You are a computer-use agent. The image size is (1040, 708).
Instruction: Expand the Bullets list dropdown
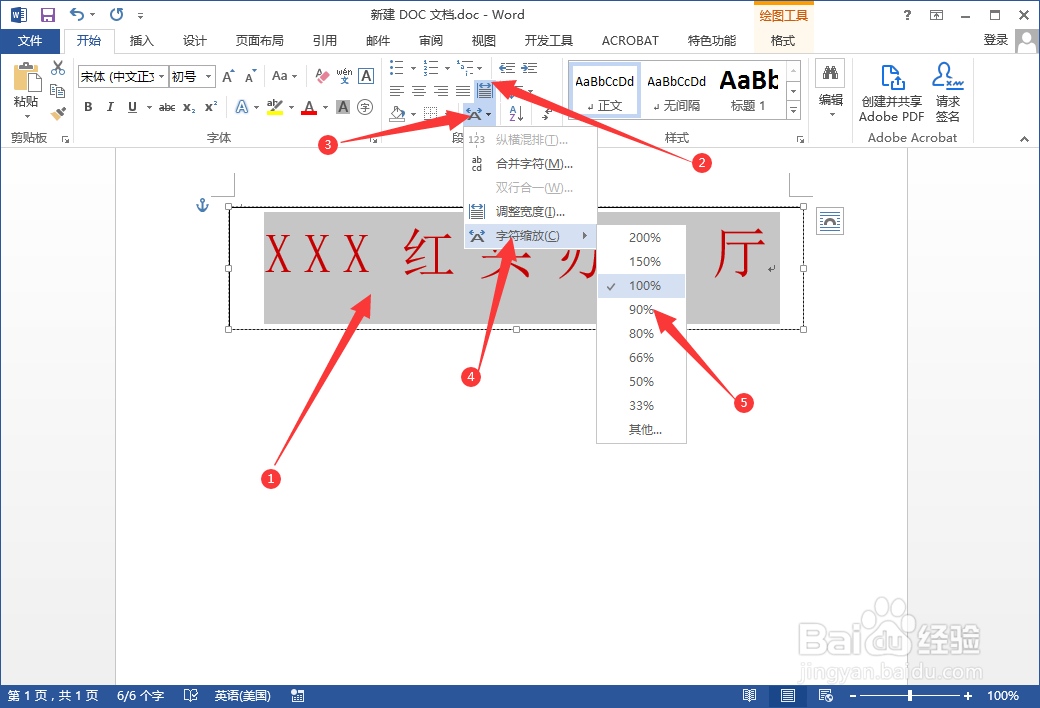414,68
